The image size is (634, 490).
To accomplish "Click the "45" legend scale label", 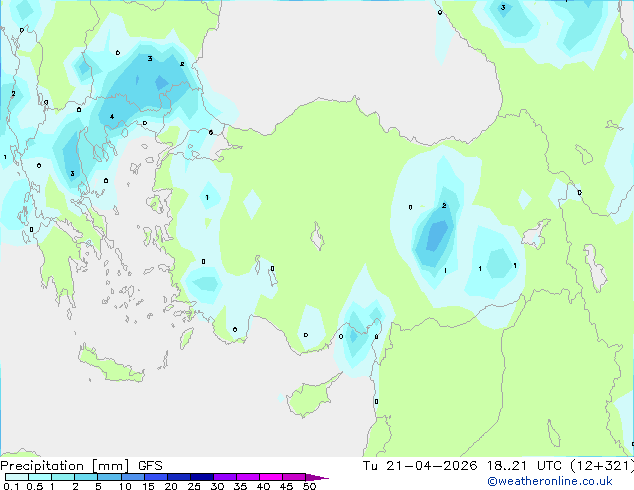I will click(286, 486).
